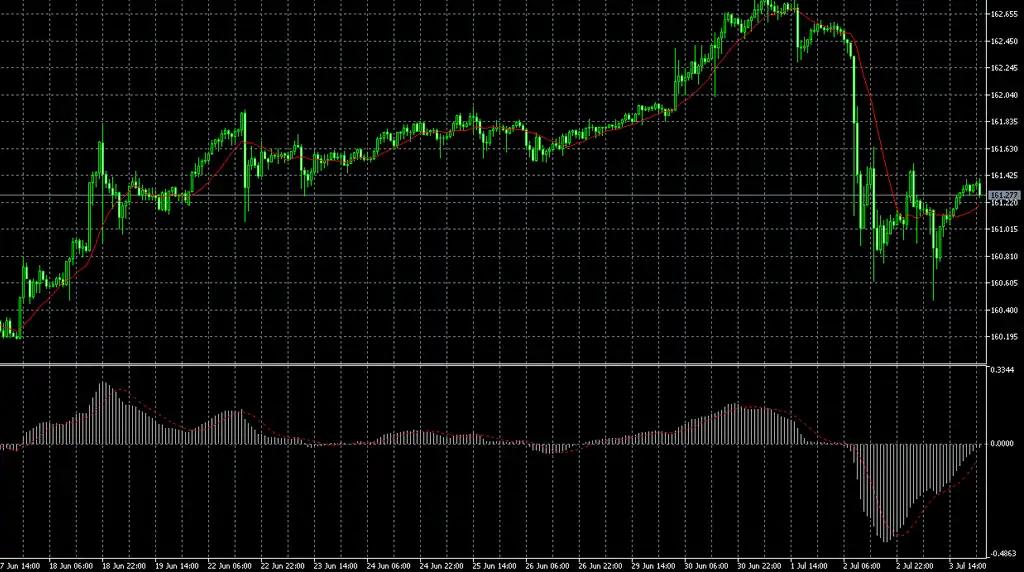Click the -0.4863 indicator scale label

pyautogui.click(x=1001, y=553)
